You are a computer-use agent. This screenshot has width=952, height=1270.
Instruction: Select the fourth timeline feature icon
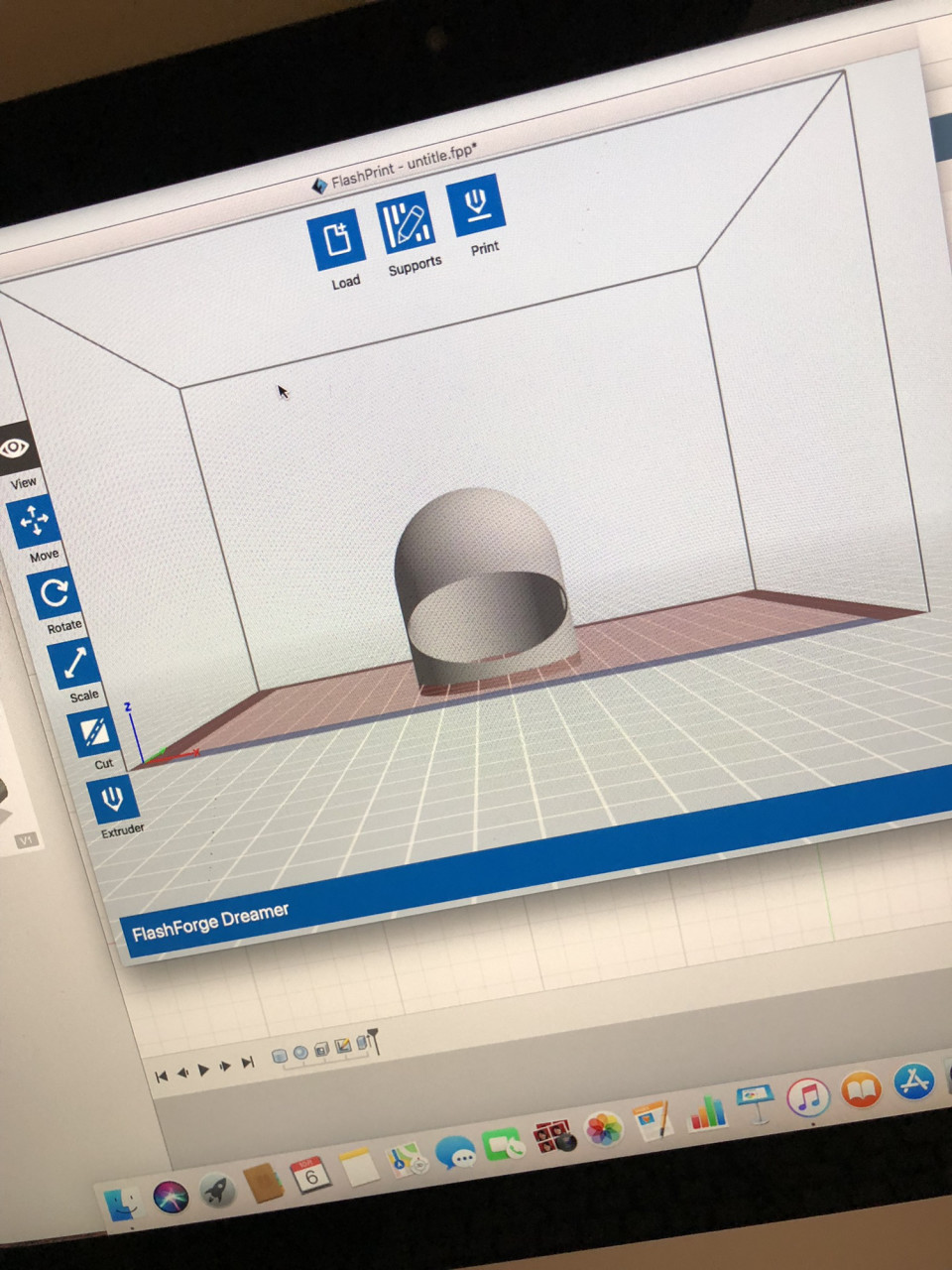click(x=343, y=1046)
